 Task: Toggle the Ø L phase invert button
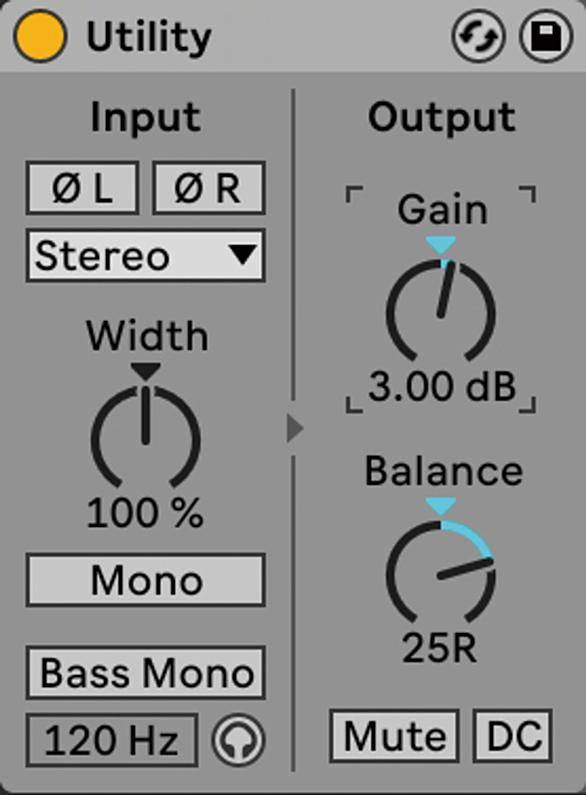pos(82,188)
